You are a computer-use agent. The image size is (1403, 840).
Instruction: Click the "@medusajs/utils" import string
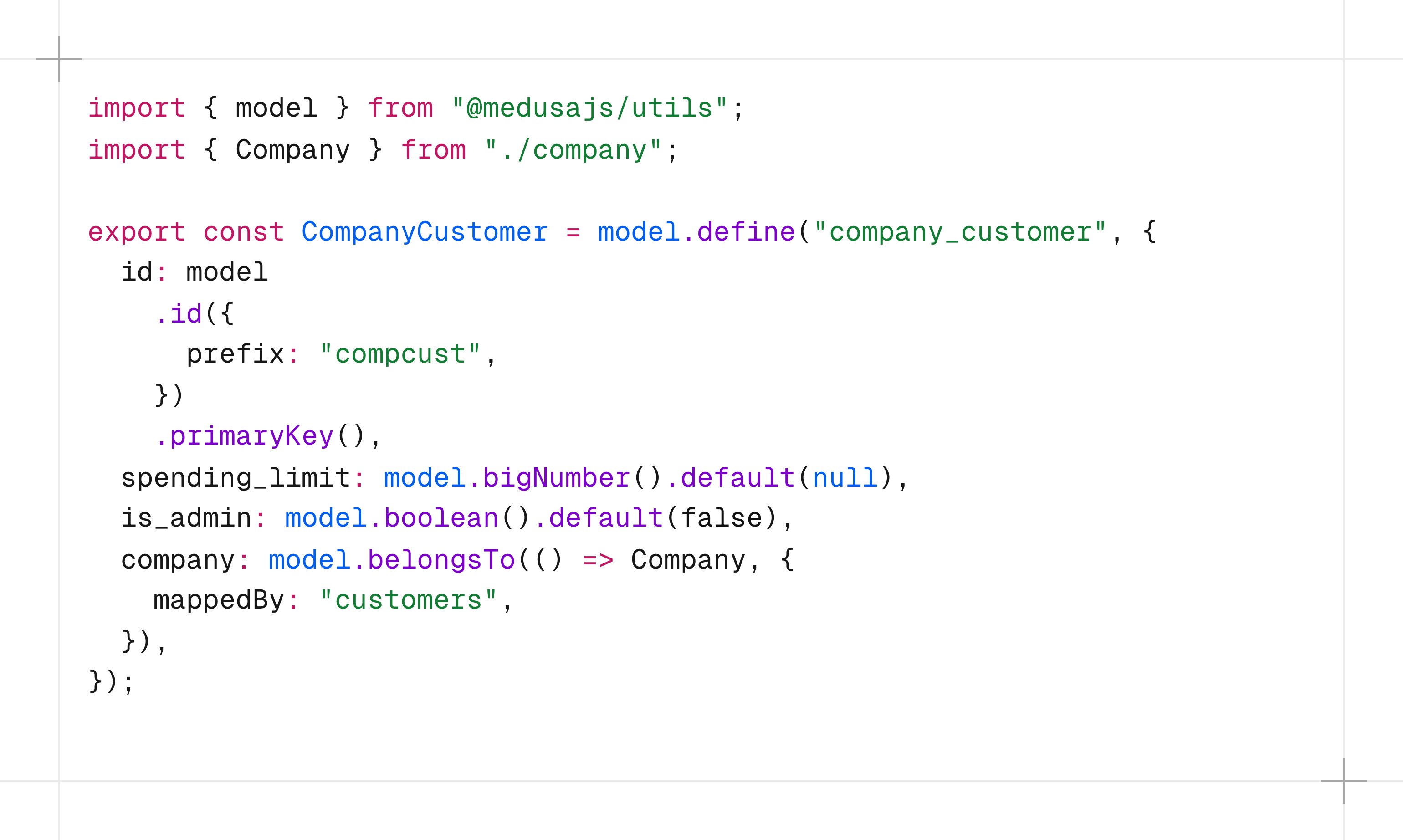click(589, 108)
